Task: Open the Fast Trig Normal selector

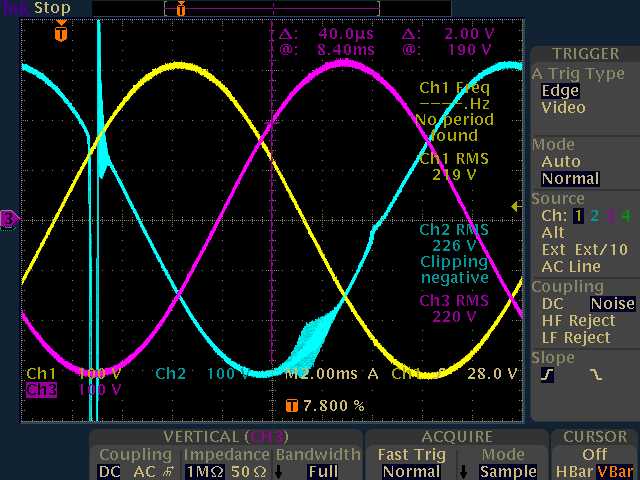Action: 410,471
